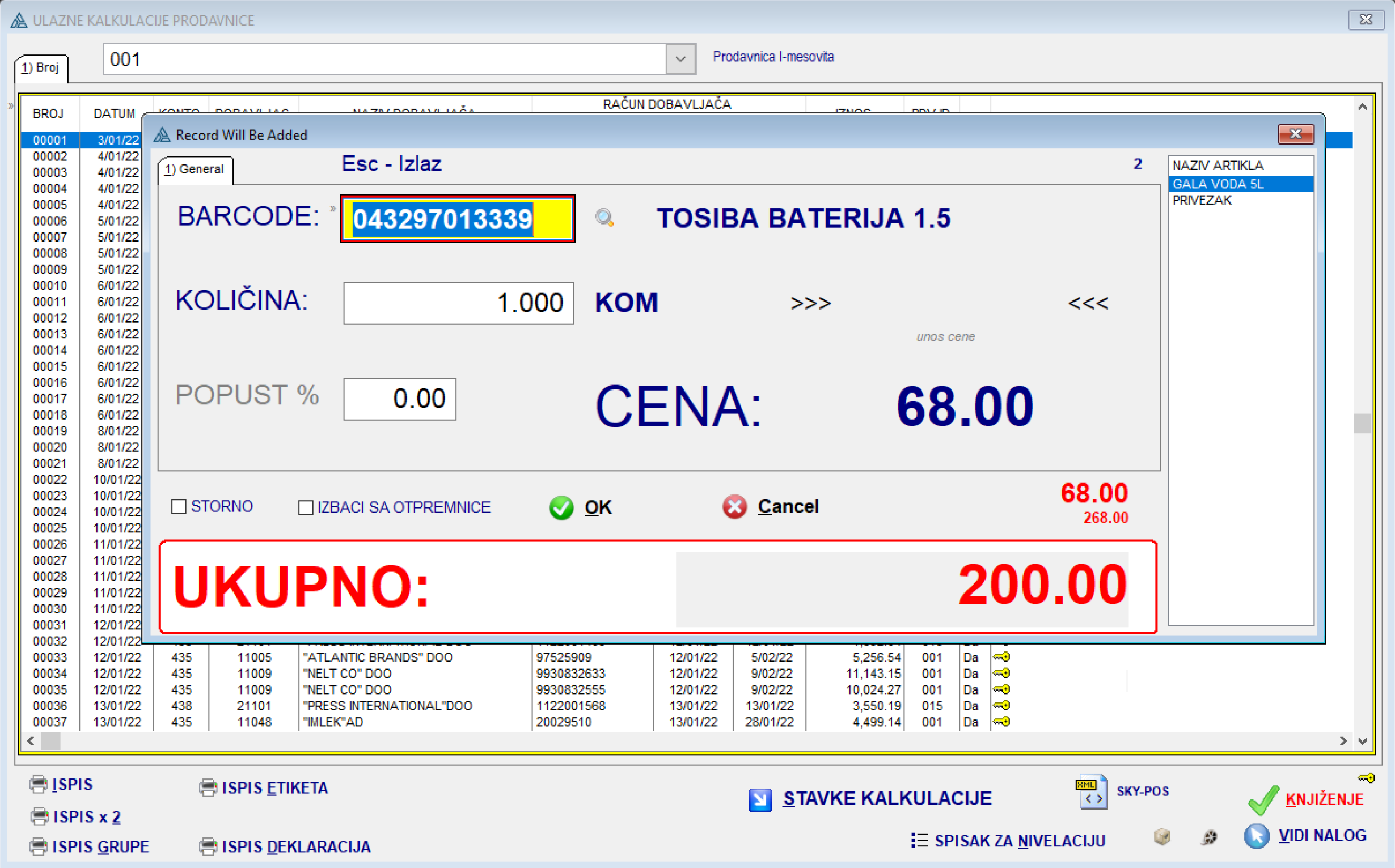Click the VIDI NALOG cursor icon
The width and height of the screenshot is (1395, 868).
(x=1256, y=836)
